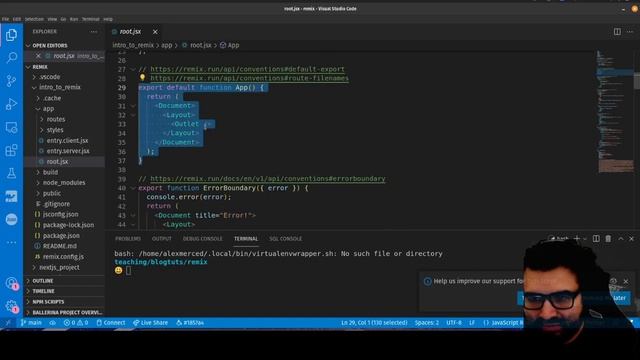
Task: Start Live Share from status bar
Action: [150, 323]
